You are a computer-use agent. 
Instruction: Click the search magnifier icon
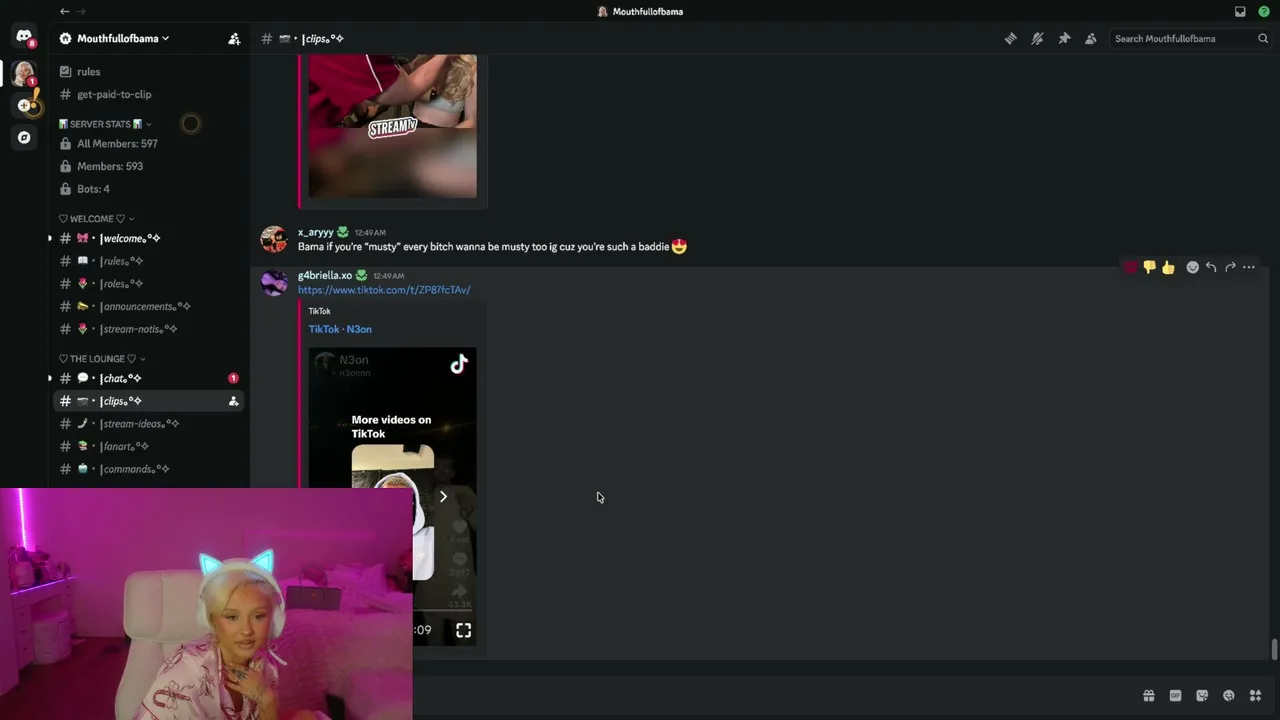[1263, 38]
